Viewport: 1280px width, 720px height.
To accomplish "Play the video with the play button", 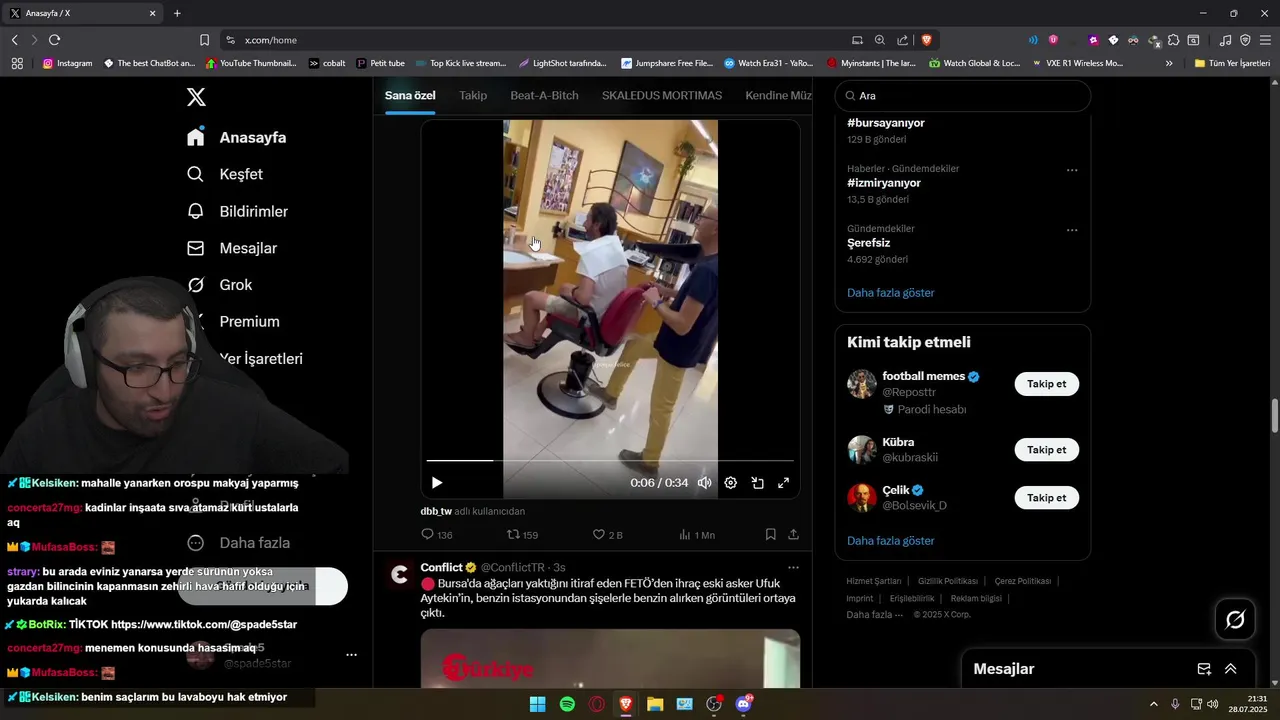I will [437, 483].
